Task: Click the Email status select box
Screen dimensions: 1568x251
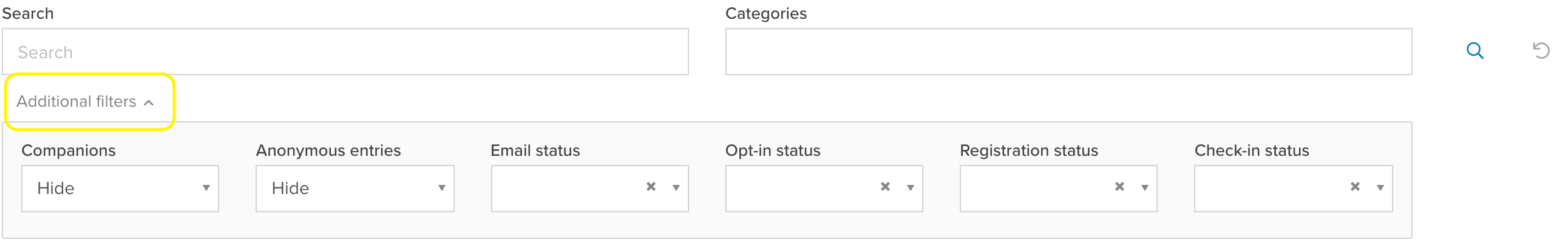Action: point(566,189)
